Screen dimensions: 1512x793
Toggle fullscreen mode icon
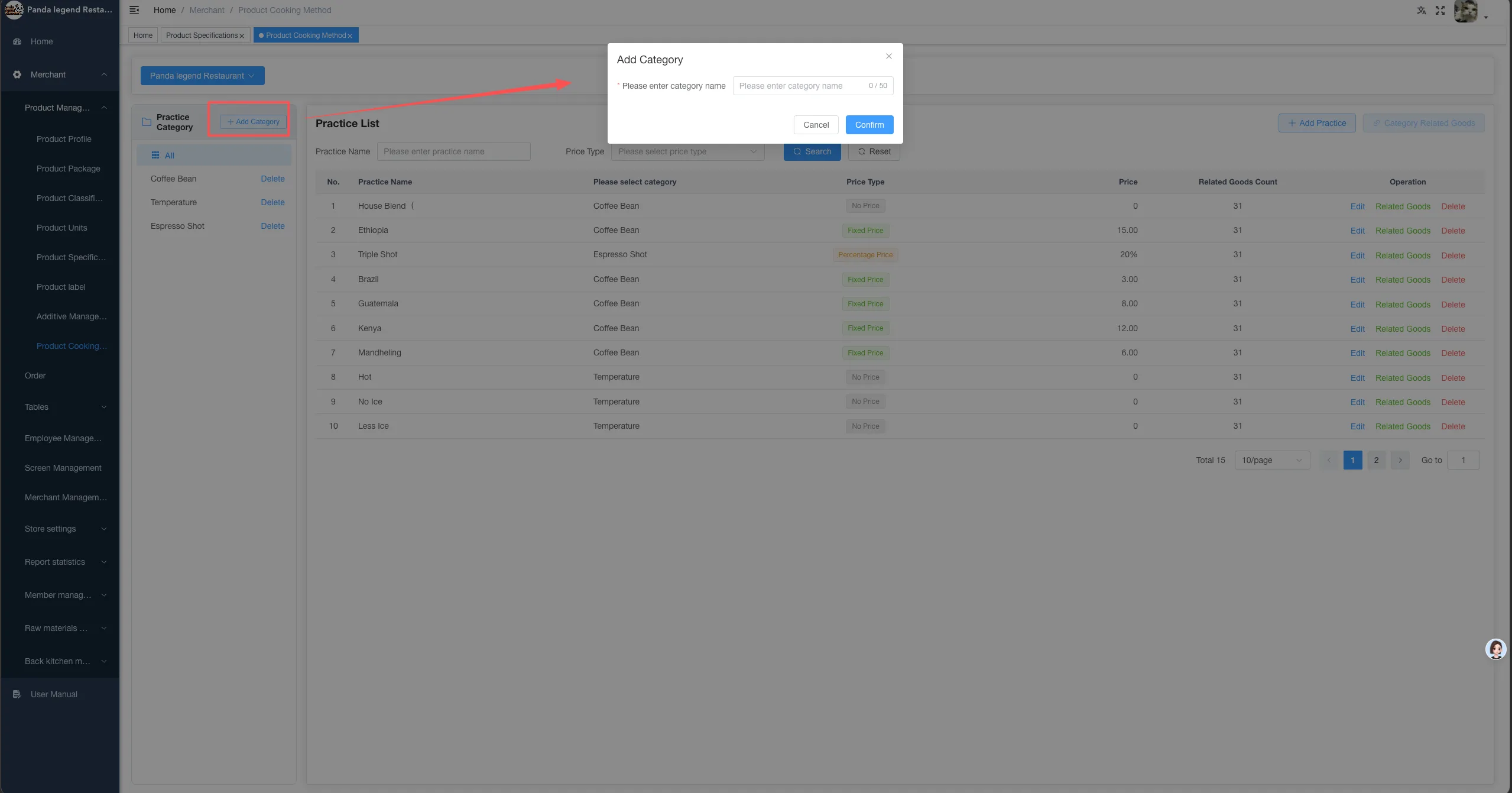pyautogui.click(x=1440, y=10)
